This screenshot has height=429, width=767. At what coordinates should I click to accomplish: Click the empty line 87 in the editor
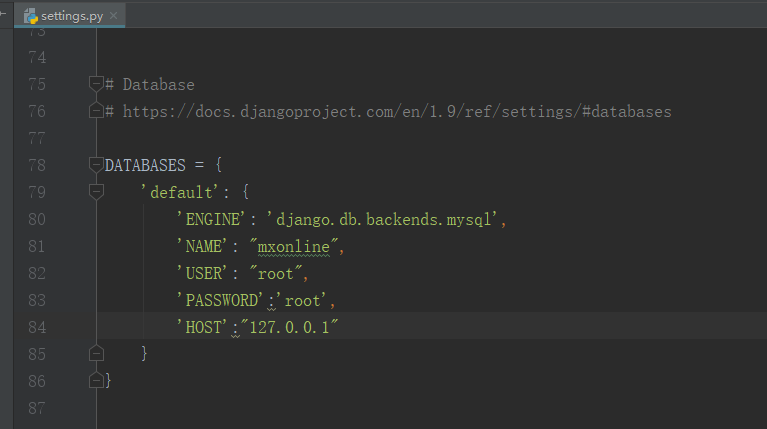click(x=430, y=408)
